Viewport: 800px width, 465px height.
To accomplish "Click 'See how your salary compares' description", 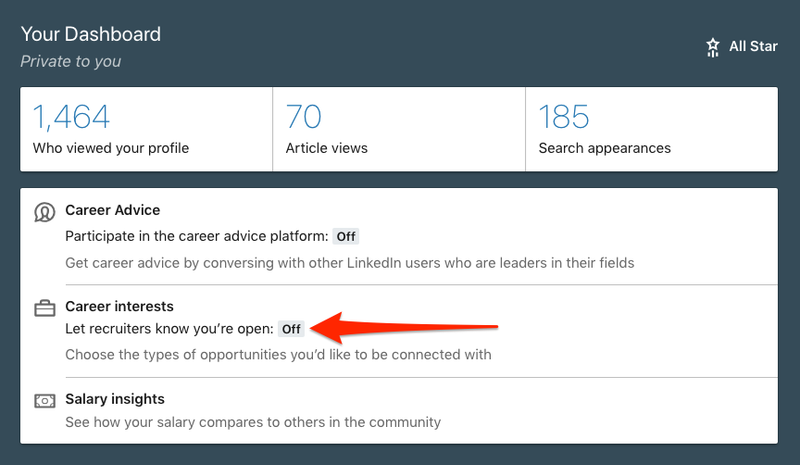I will tap(253, 422).
